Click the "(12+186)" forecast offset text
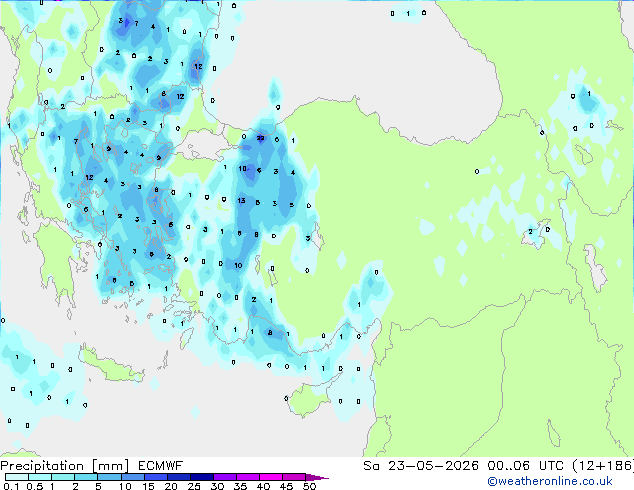The width and height of the screenshot is (634, 490). click(x=603, y=466)
